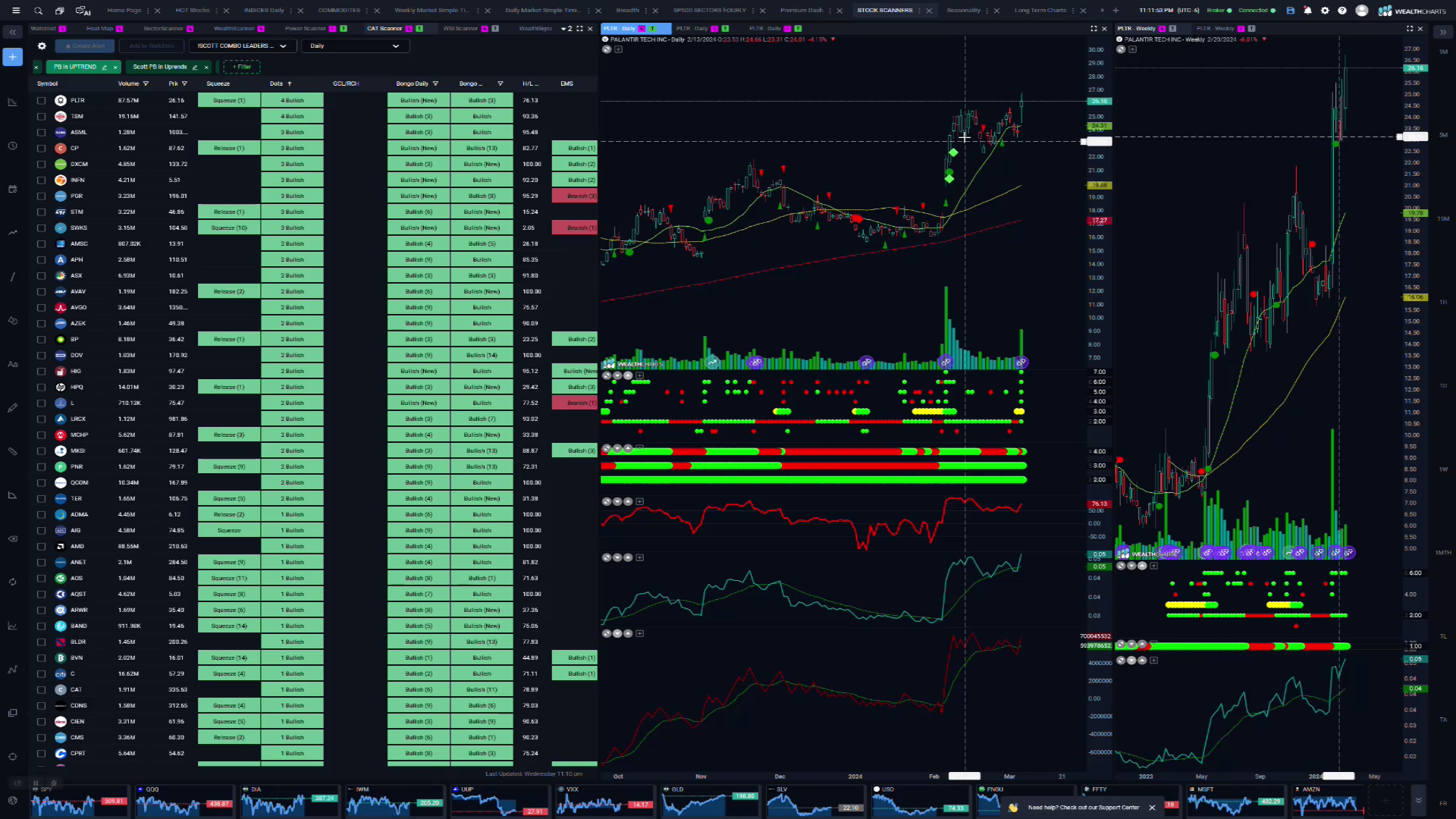
Task: Open the notifications bell
Action: pyautogui.click(x=1307, y=11)
